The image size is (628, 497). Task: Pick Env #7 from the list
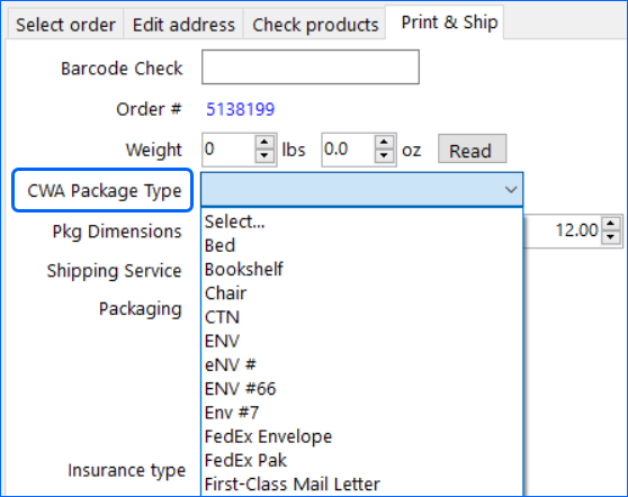pos(232,413)
